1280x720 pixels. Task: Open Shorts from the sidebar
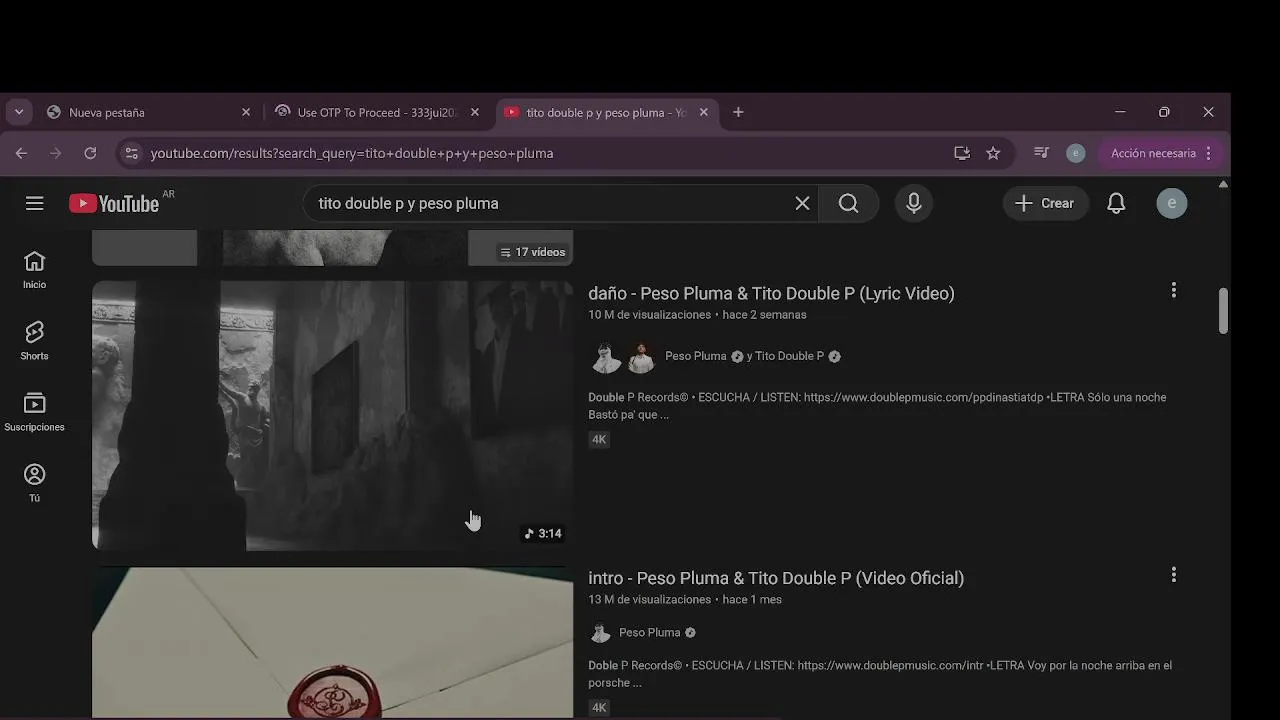pos(35,341)
